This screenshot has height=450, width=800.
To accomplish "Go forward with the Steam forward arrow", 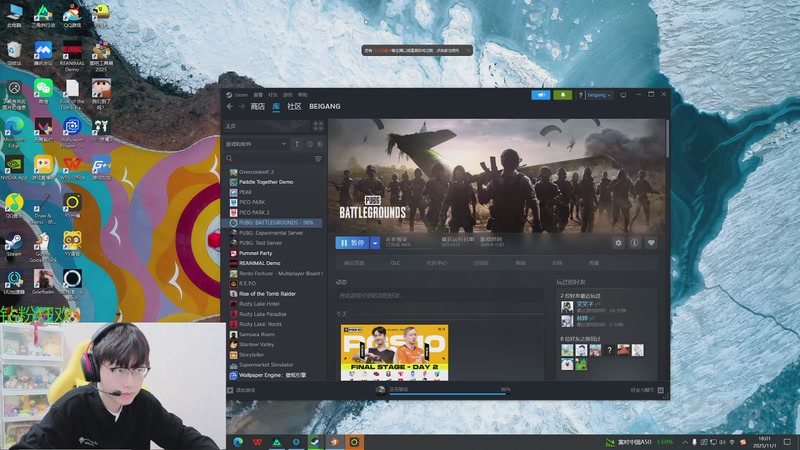I will click(242, 107).
